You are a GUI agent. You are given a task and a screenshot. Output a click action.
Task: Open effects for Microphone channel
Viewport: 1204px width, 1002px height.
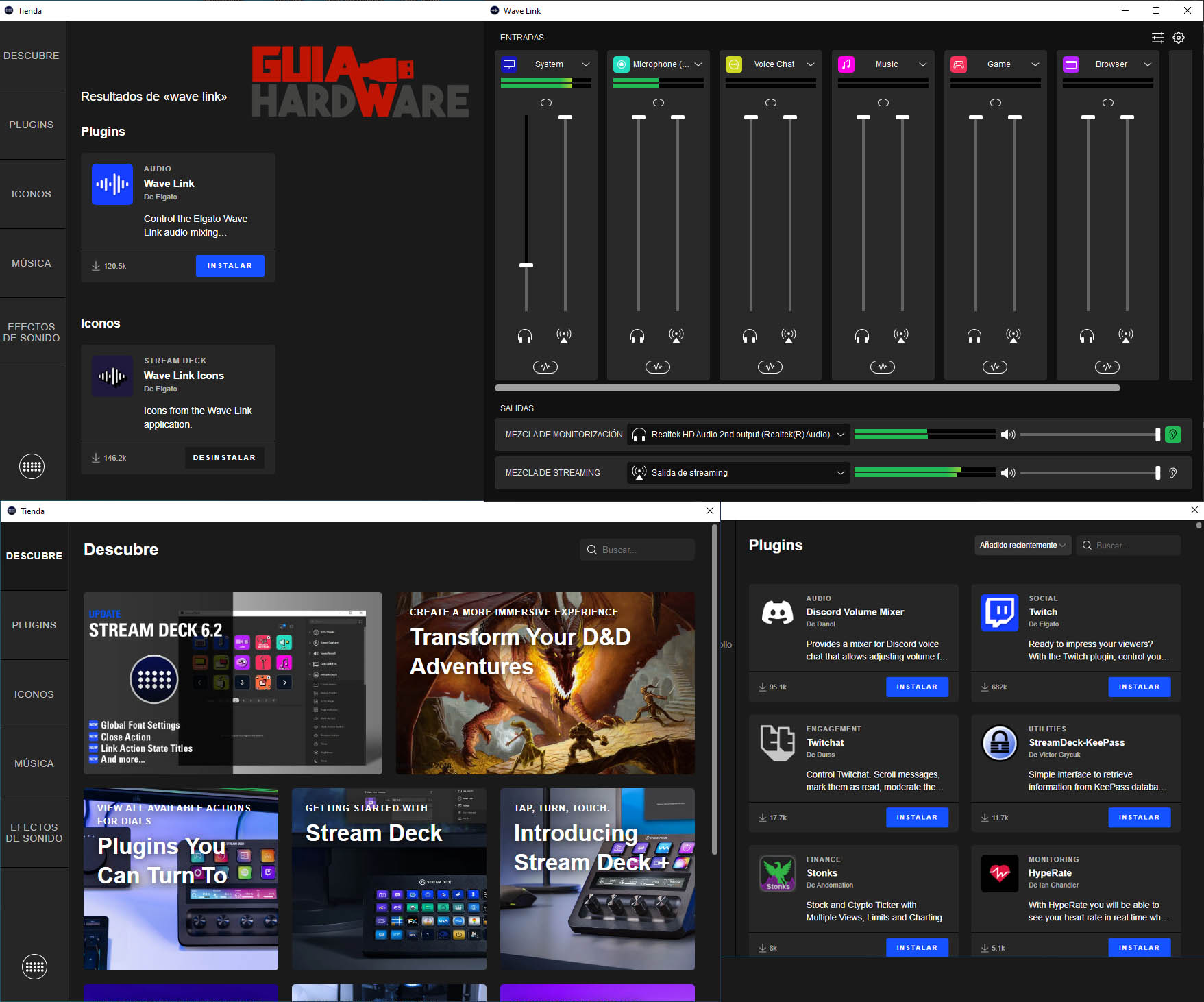658,367
